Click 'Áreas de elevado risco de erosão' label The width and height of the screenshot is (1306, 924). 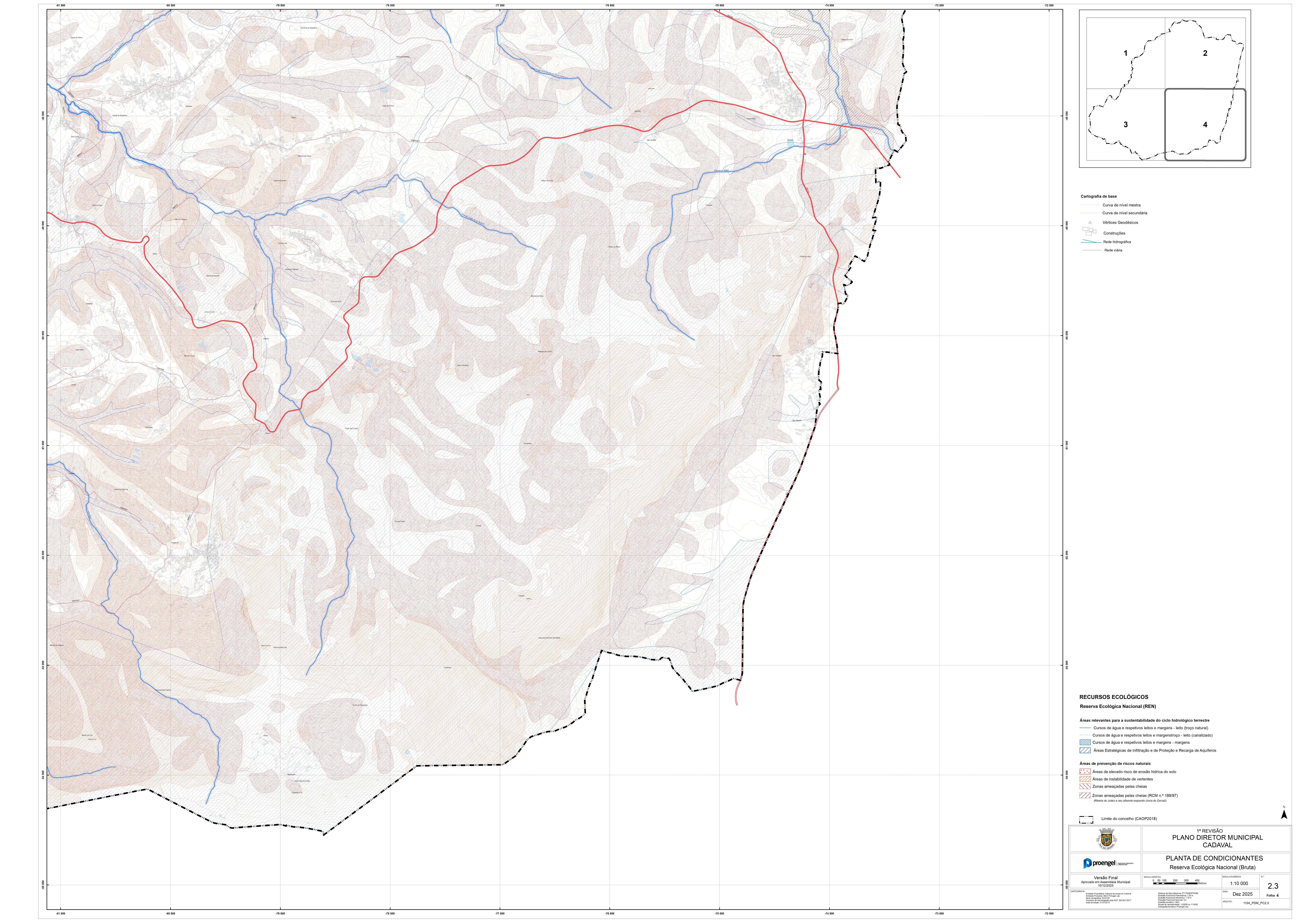1134,771
